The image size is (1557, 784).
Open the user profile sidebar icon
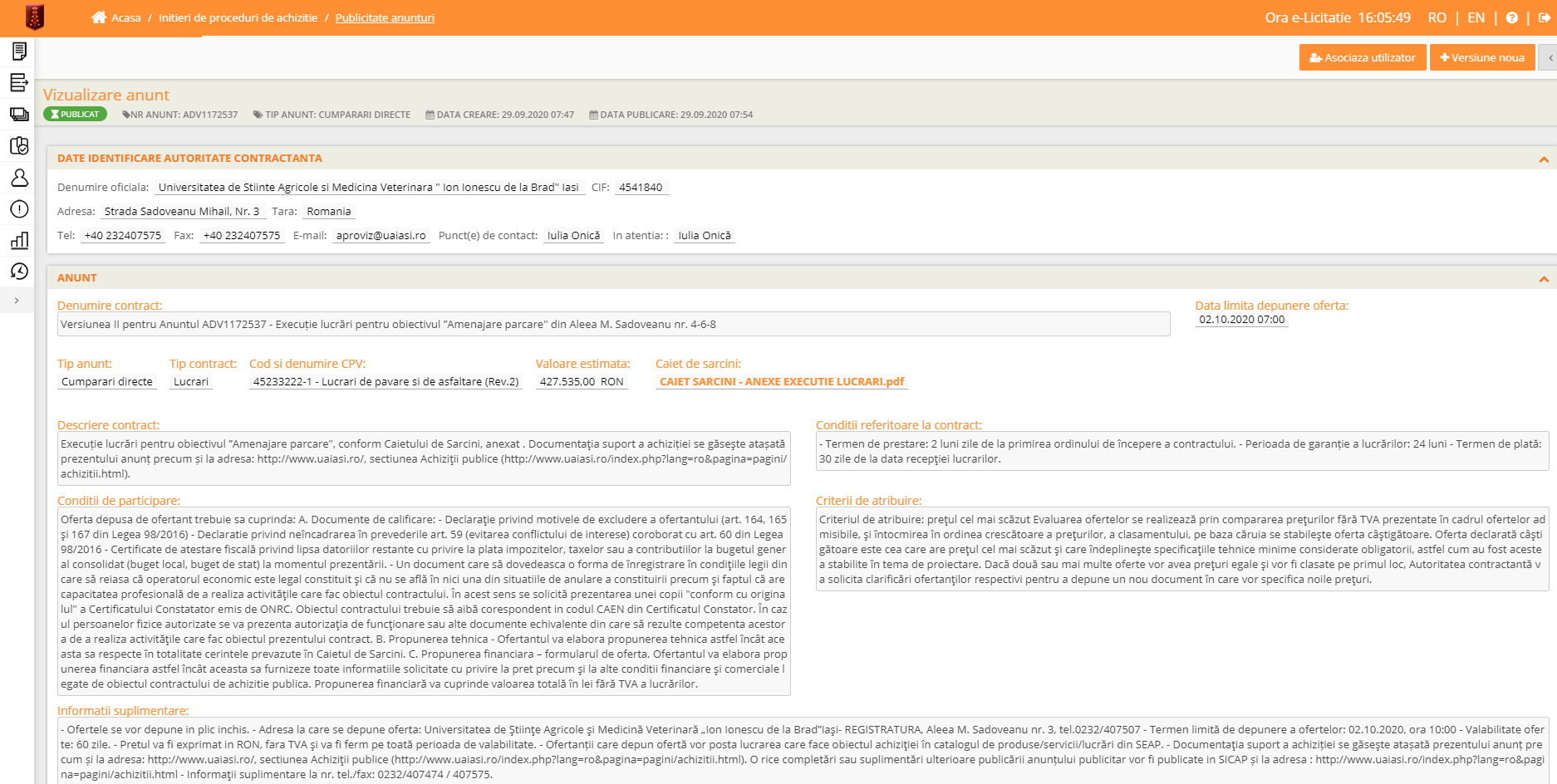click(19, 178)
